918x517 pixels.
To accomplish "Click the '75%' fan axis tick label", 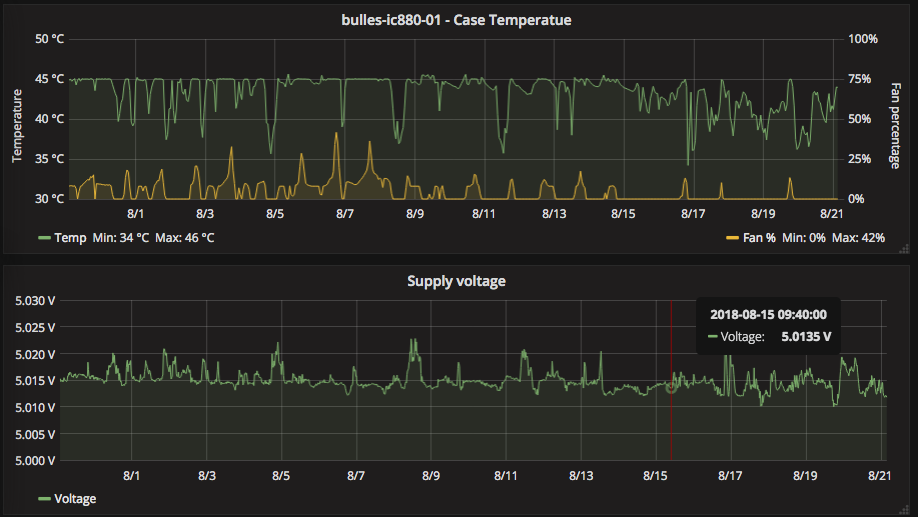I will [x=859, y=78].
